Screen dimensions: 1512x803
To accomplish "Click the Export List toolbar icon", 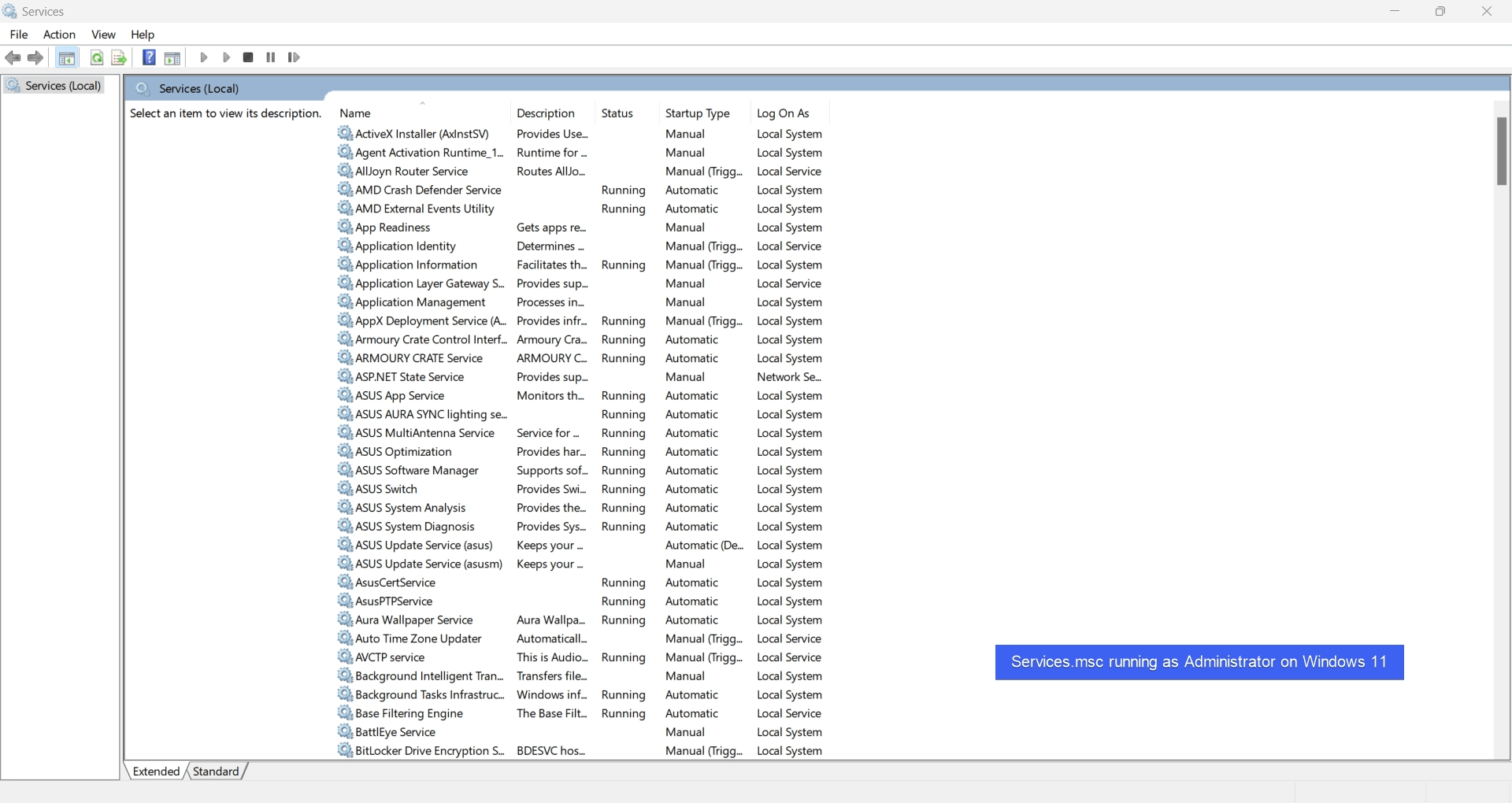I will click(119, 57).
